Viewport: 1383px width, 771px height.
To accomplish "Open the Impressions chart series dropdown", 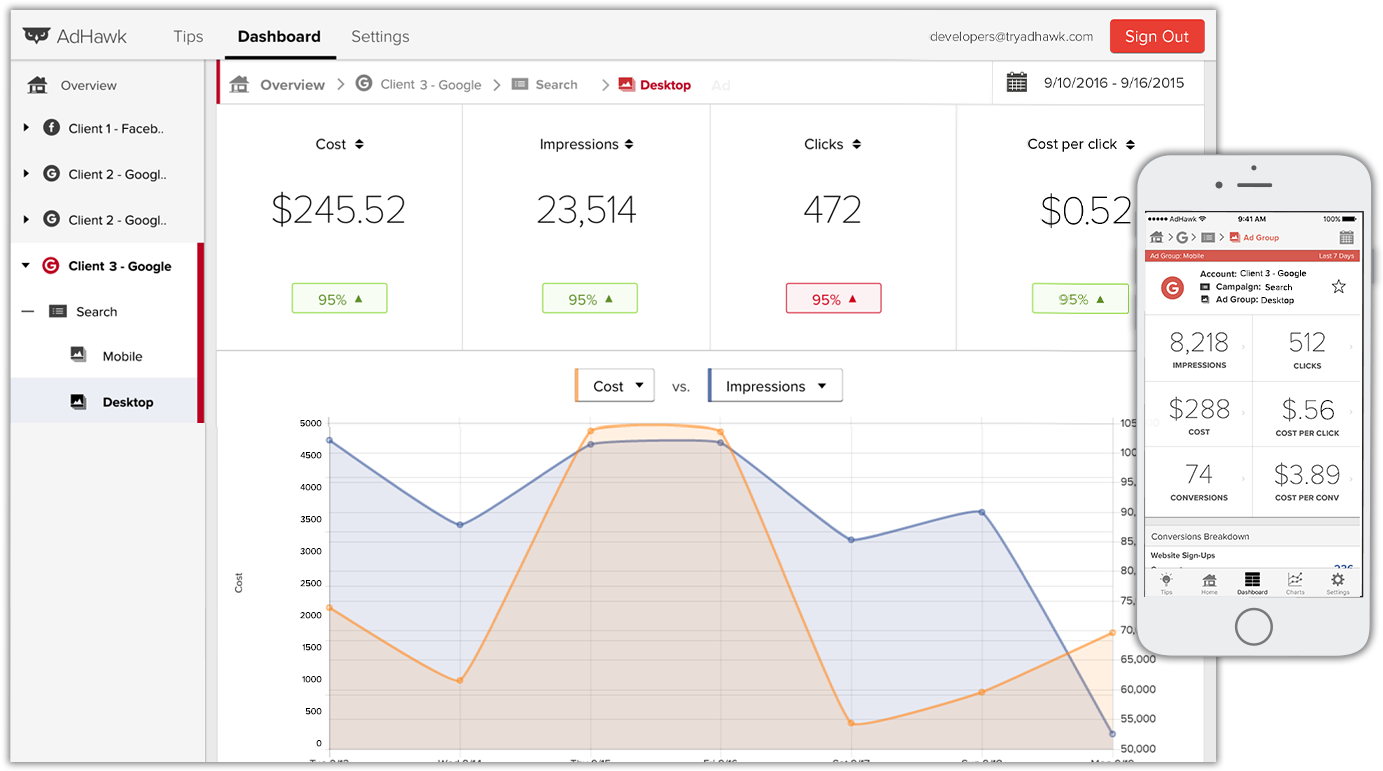I will pyautogui.click(x=775, y=386).
